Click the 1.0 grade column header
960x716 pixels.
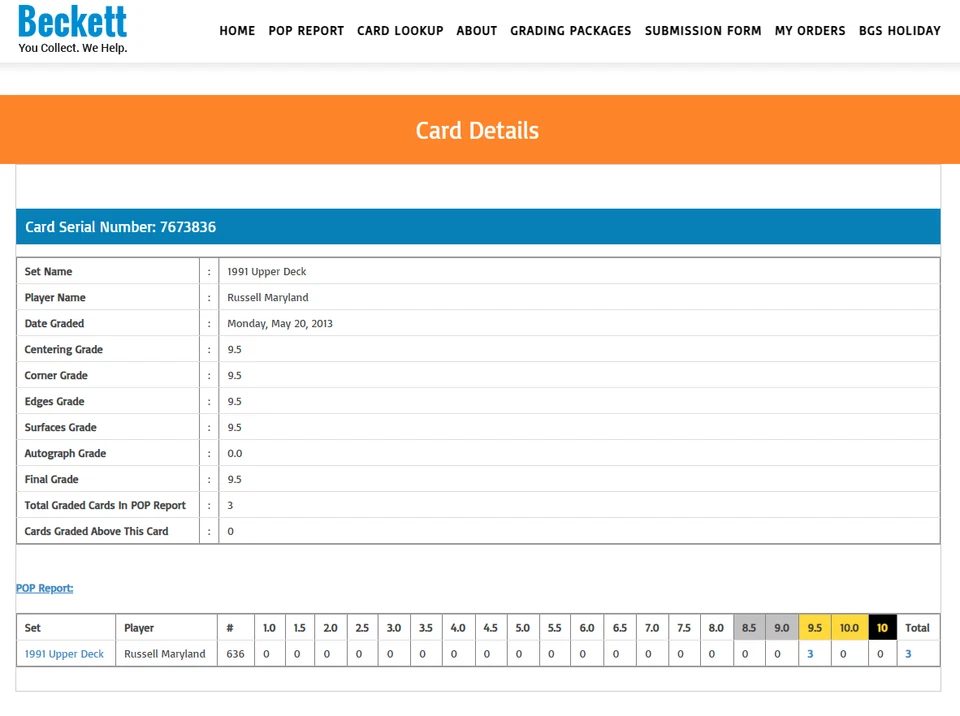(x=269, y=628)
